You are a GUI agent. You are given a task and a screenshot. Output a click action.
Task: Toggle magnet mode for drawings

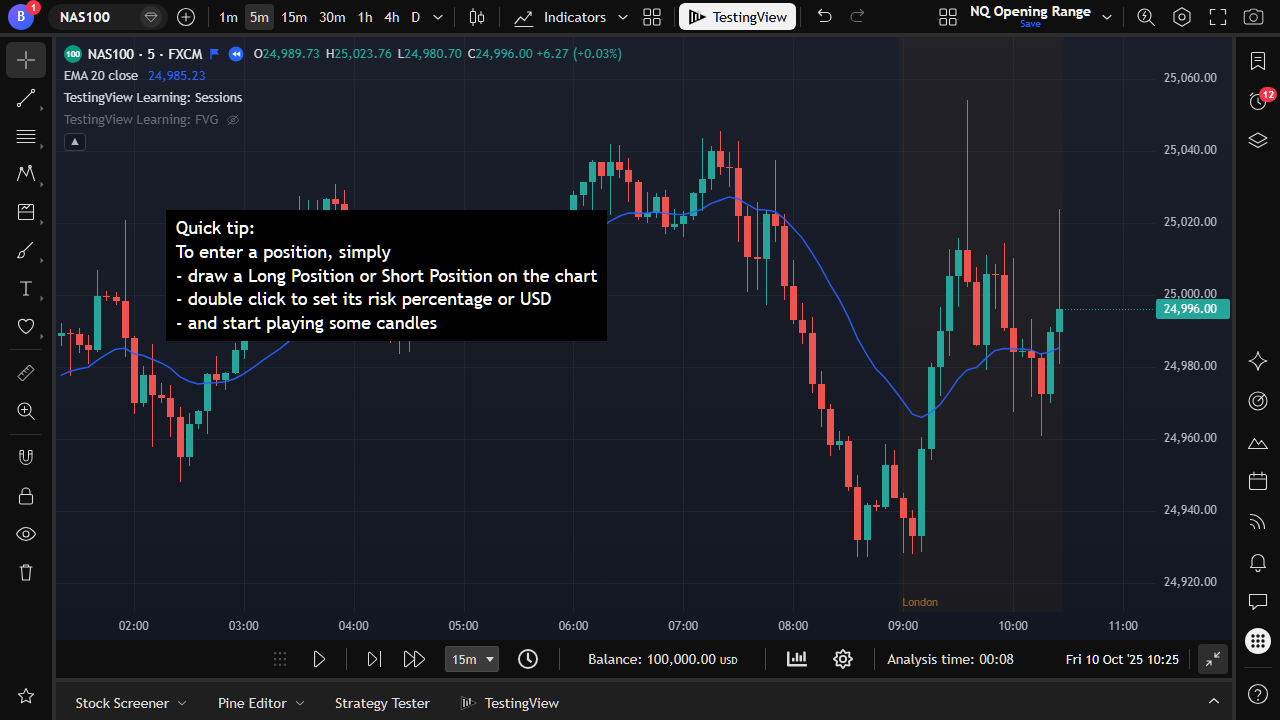tap(26, 457)
